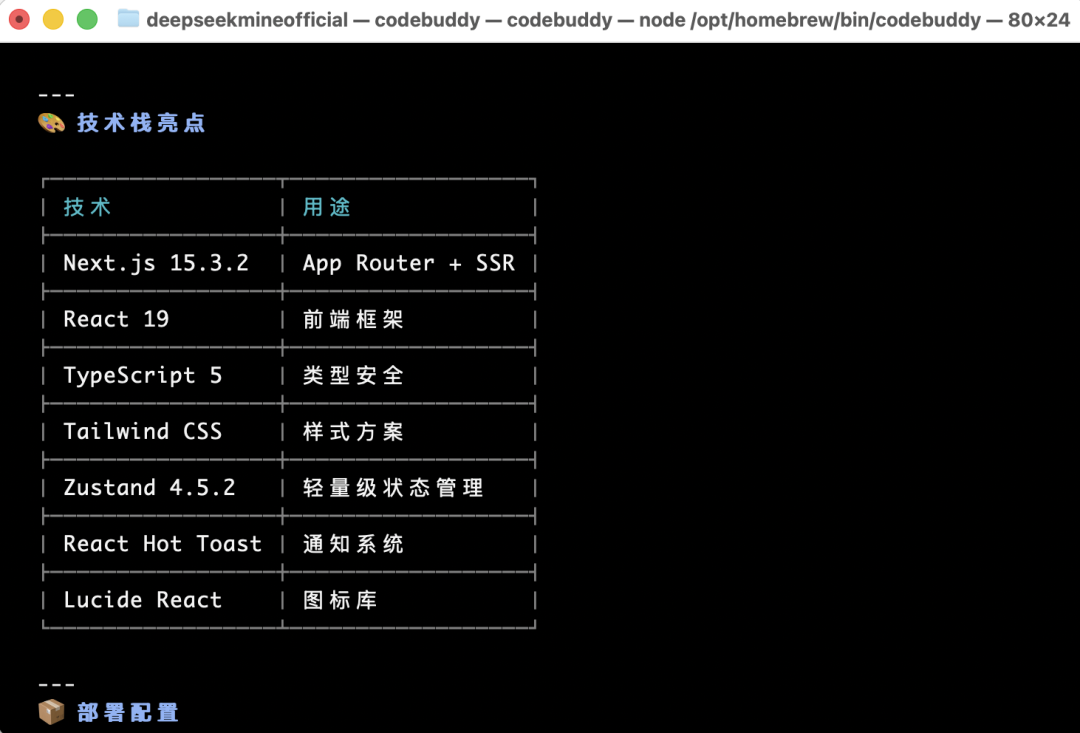
Task: Select the React 19 table cell
Action: [x=116, y=319]
